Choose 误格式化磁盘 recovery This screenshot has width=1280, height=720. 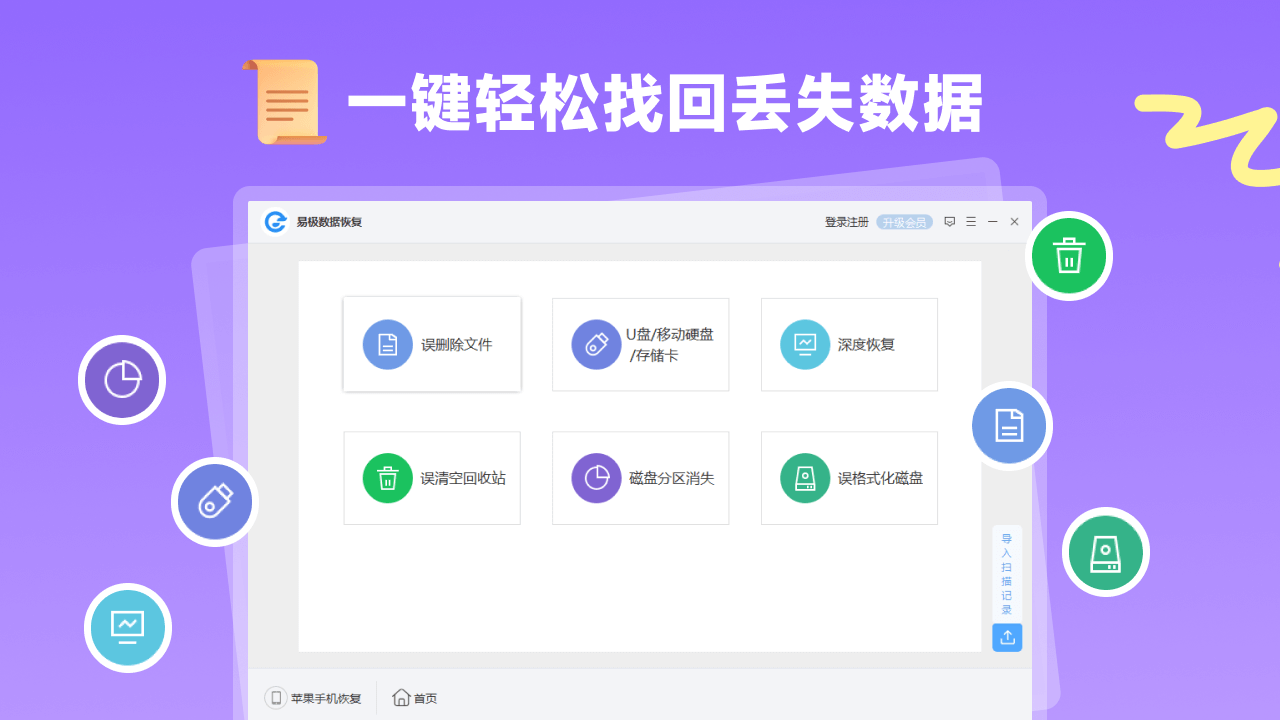tap(849, 478)
